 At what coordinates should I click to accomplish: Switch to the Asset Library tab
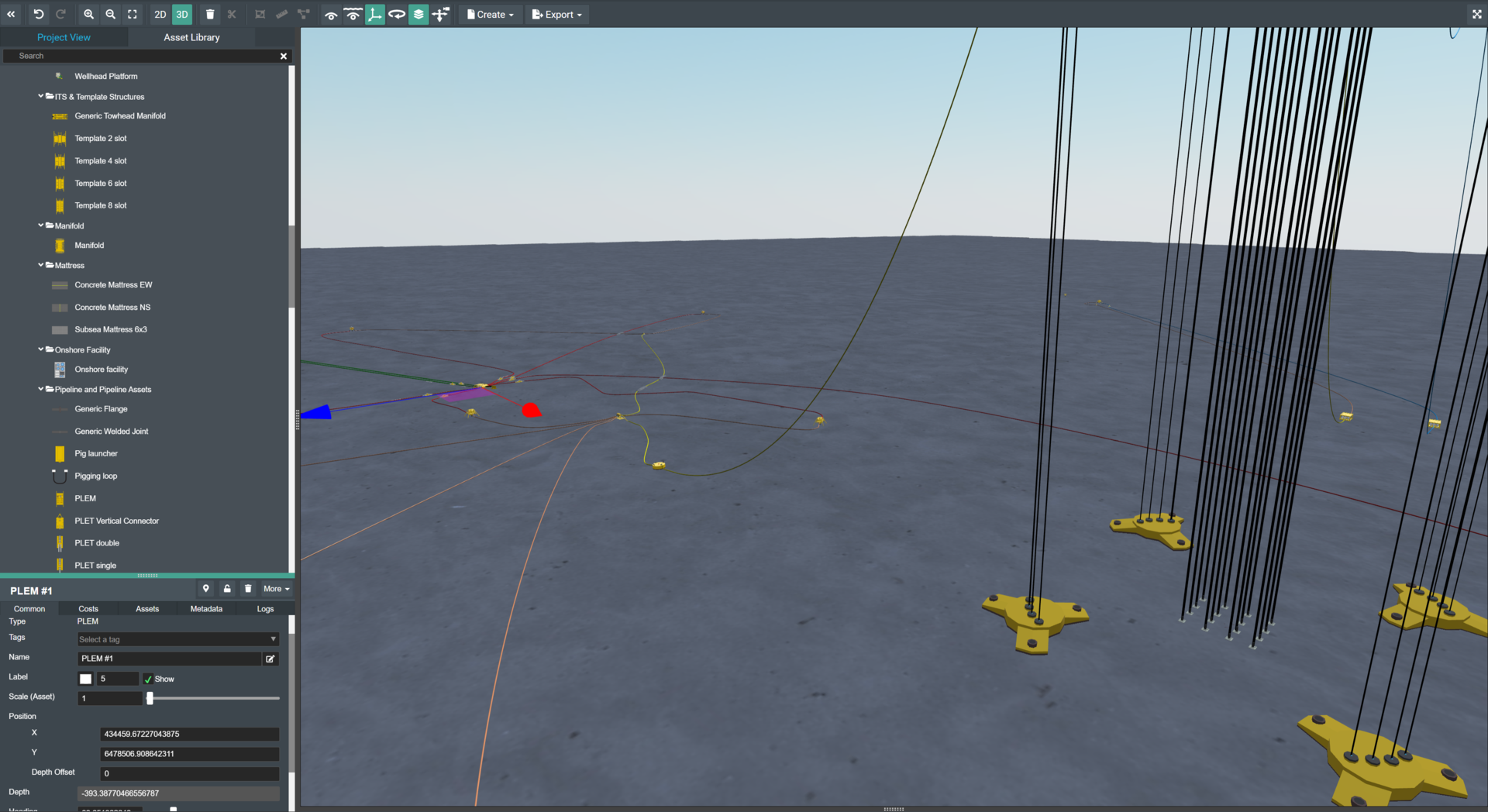tap(191, 37)
